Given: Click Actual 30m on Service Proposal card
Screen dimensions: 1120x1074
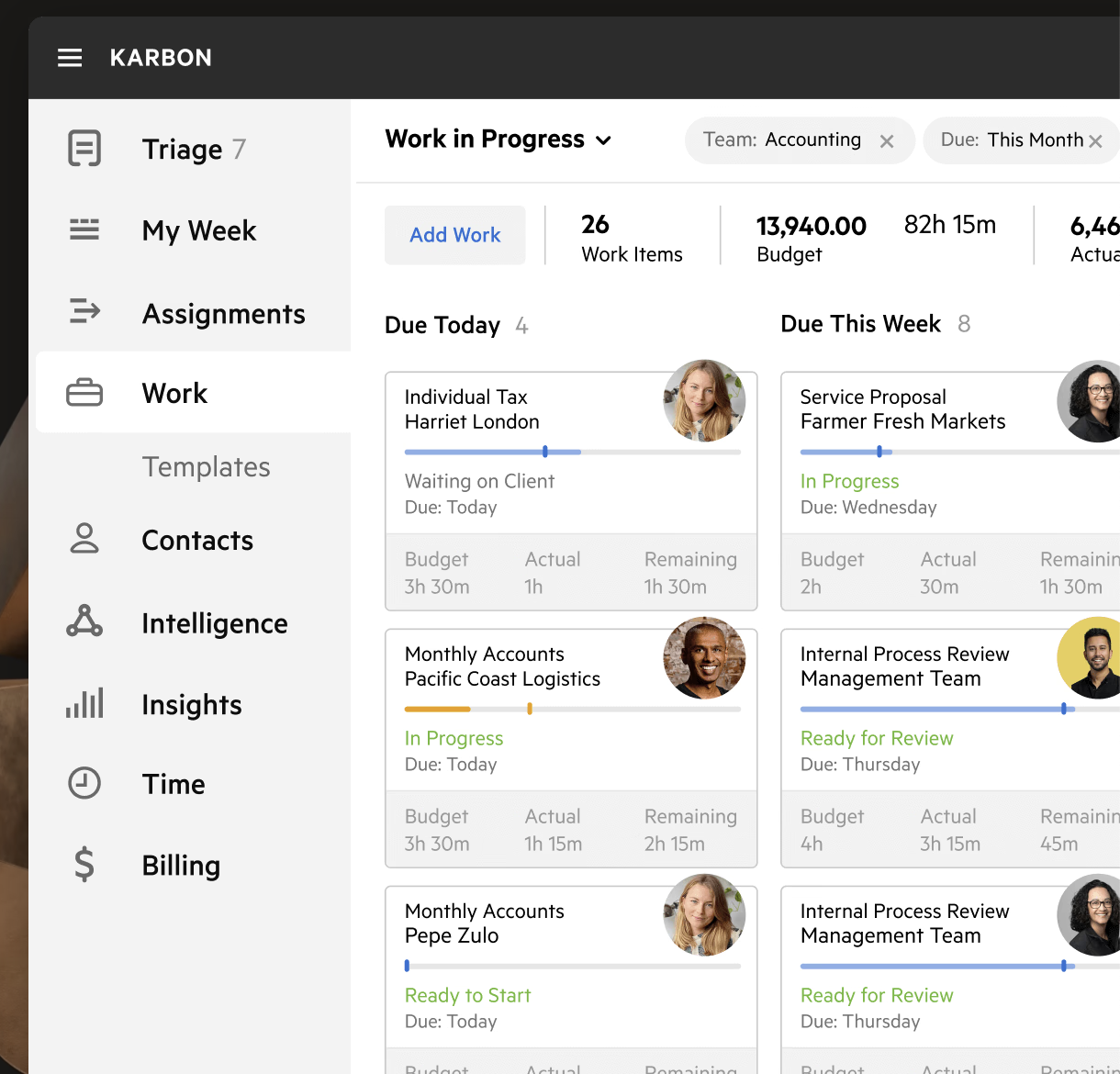Looking at the screenshot, I should [x=948, y=573].
